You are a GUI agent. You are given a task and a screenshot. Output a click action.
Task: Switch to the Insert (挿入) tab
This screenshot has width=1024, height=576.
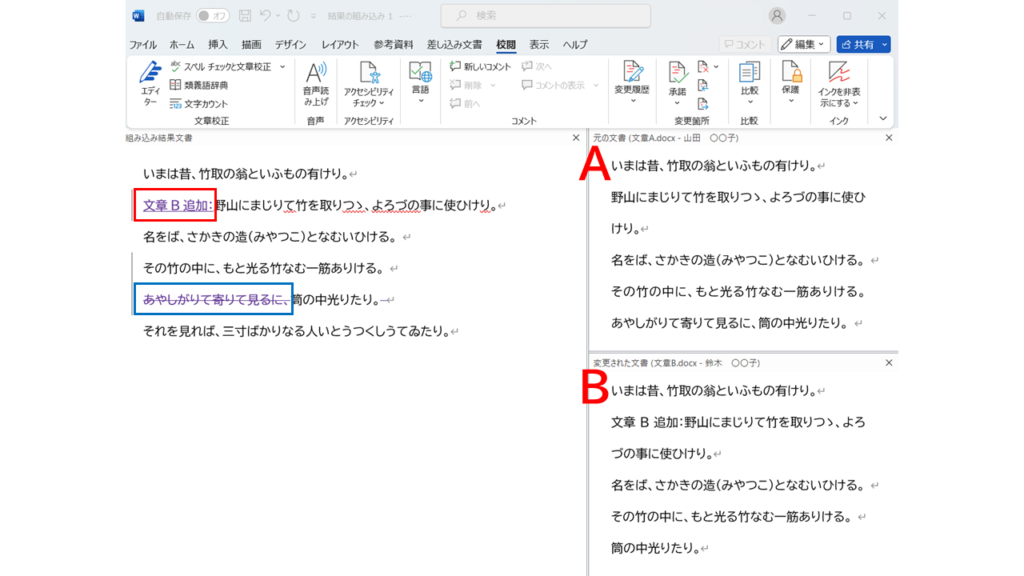point(217,44)
